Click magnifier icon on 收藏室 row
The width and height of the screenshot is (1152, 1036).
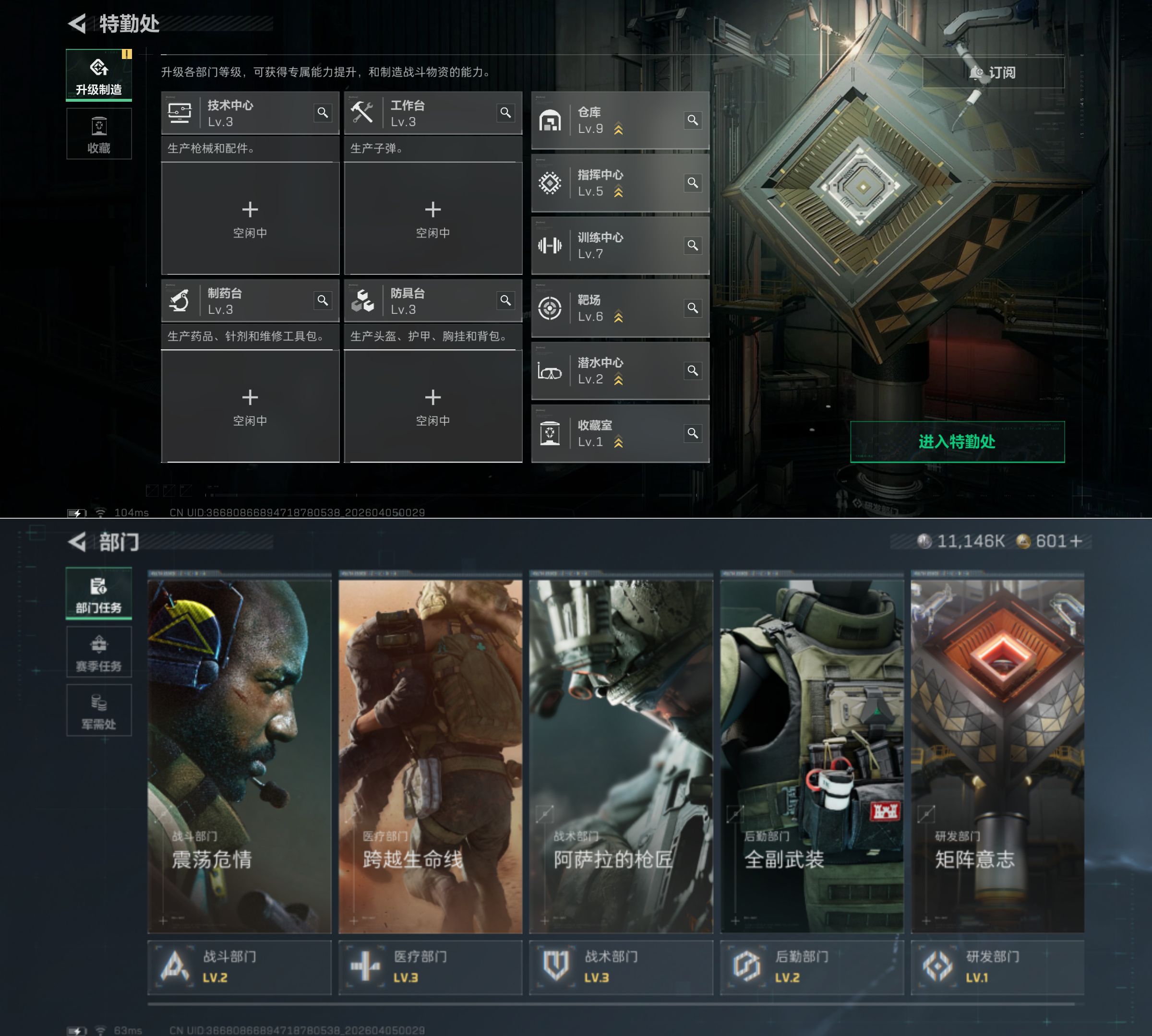(693, 433)
